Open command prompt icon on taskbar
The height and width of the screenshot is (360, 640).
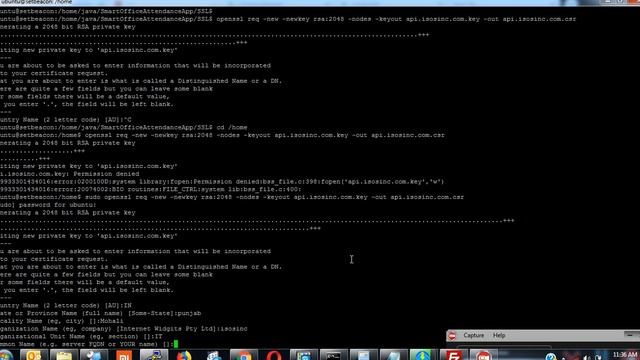[x=333, y=355]
